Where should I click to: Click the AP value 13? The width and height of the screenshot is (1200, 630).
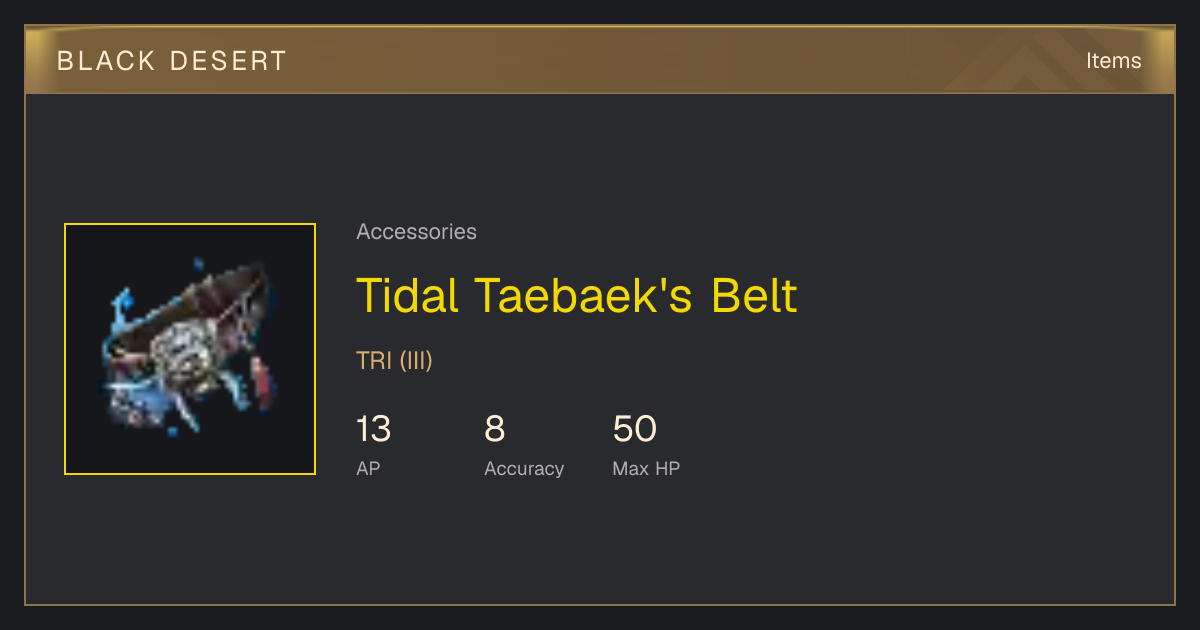click(x=373, y=429)
